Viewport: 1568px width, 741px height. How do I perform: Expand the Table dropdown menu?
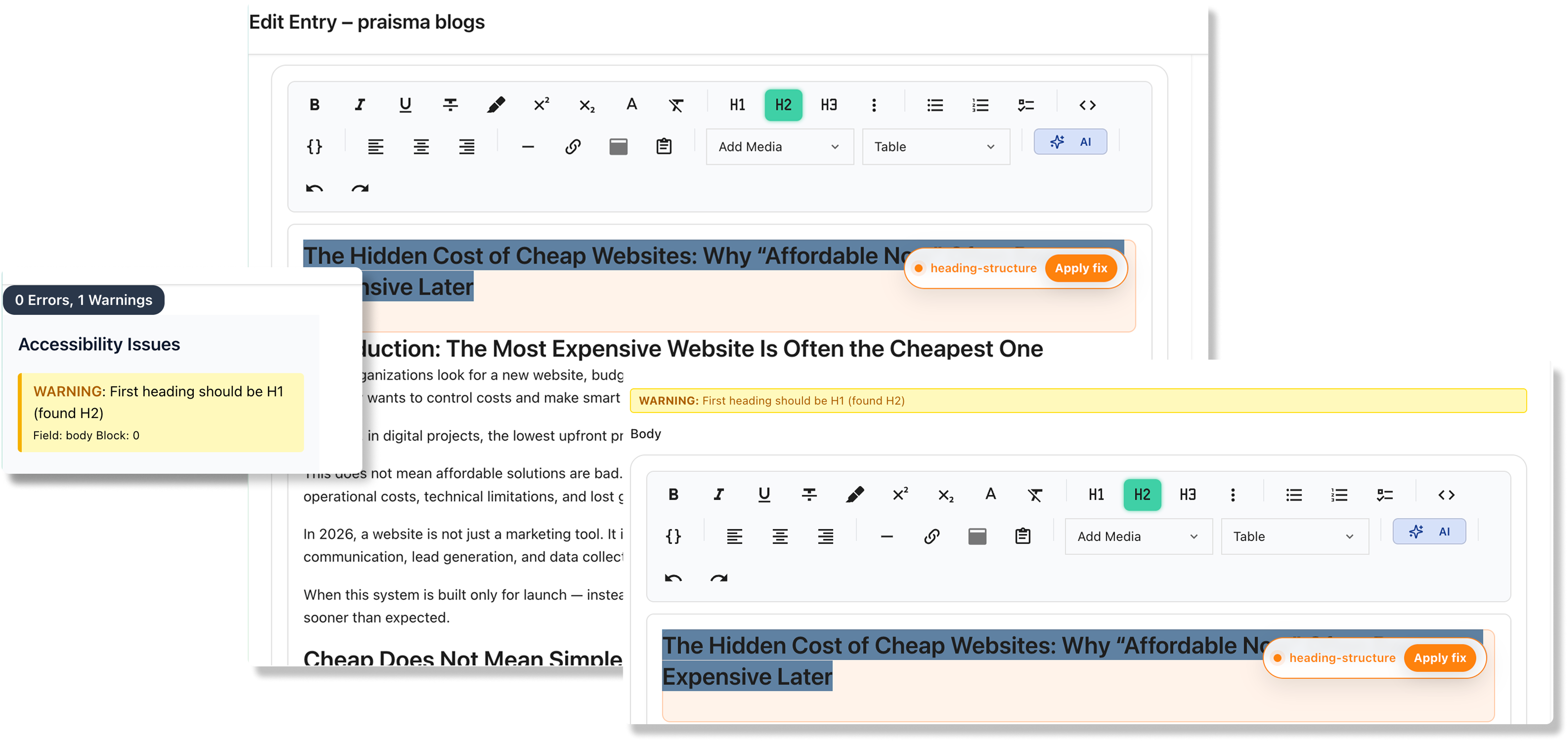click(936, 146)
